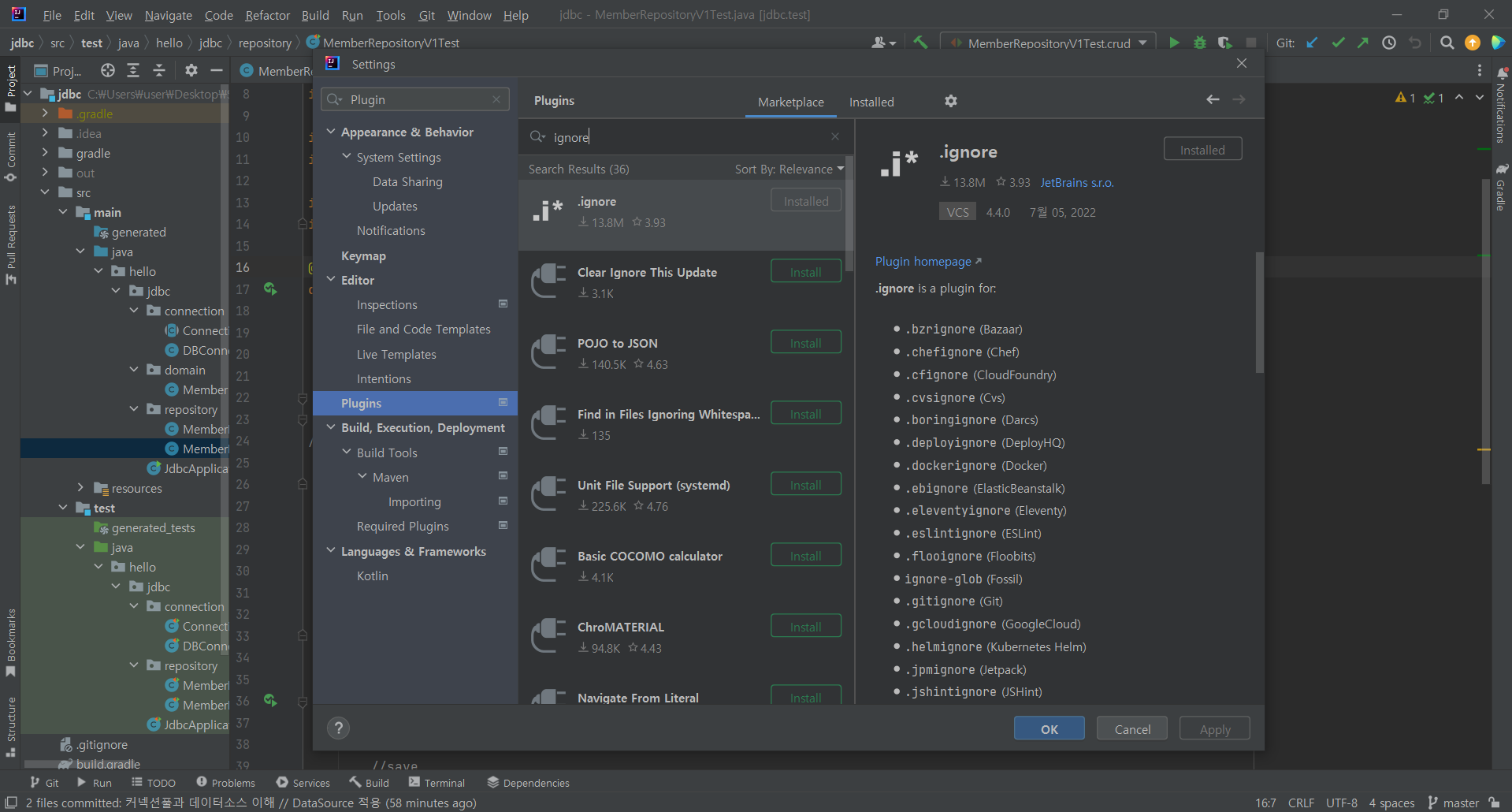
Task: Expand the resources folder in Project tree
Action: click(x=80, y=488)
